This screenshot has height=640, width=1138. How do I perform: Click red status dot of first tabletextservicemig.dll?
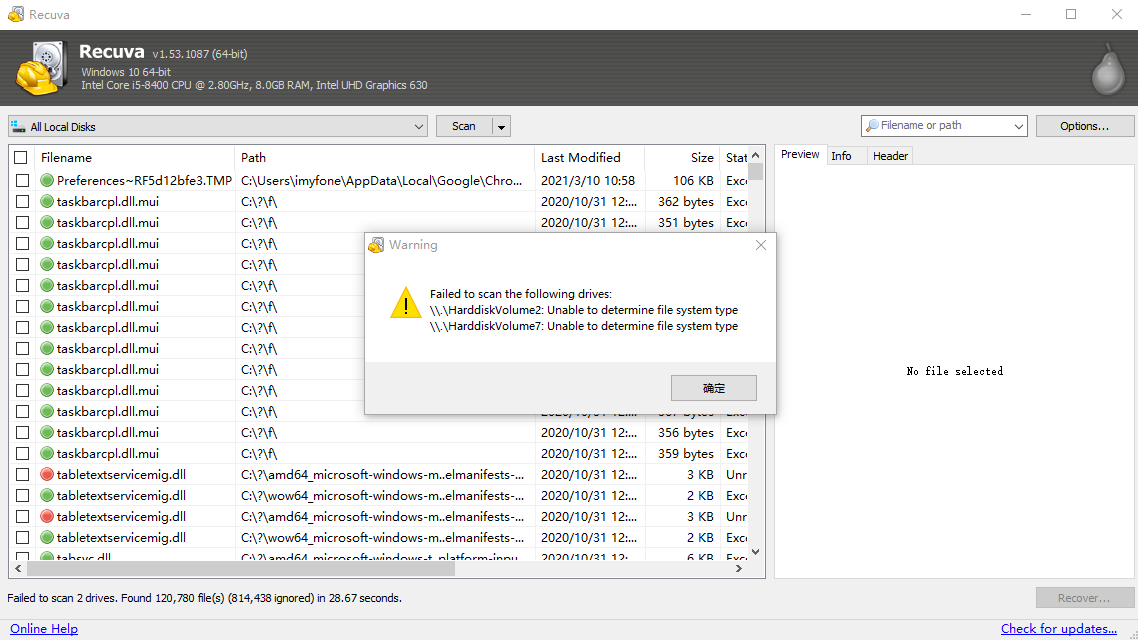(47, 475)
